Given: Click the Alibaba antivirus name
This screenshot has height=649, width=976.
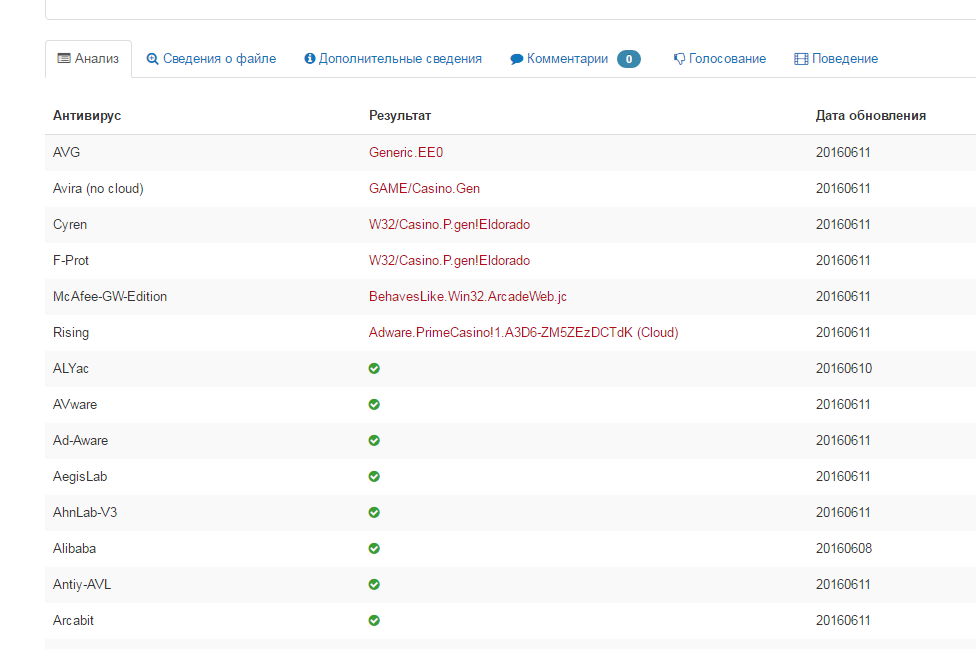Looking at the screenshot, I should 74,549.
